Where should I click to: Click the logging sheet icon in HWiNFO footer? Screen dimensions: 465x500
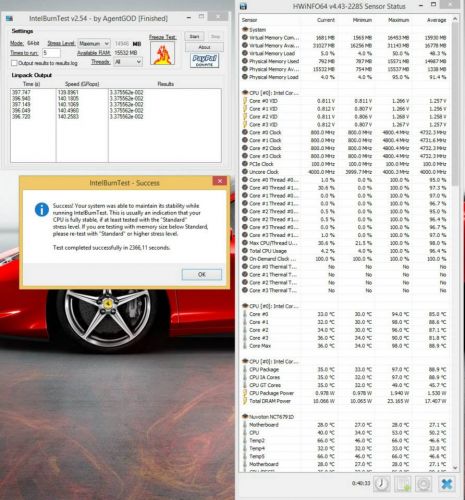coord(402,484)
